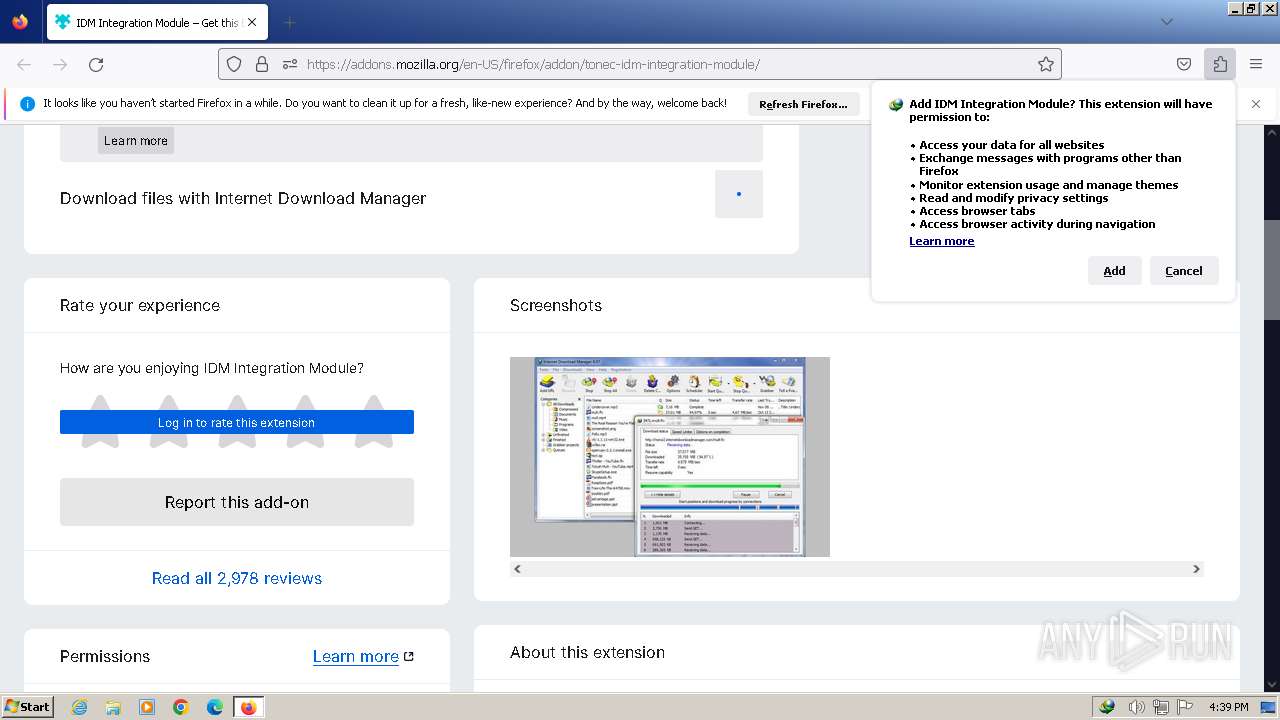1280x720 pixels.
Task: Move screenshots carousel left with arrow
Action: pyautogui.click(x=517, y=568)
